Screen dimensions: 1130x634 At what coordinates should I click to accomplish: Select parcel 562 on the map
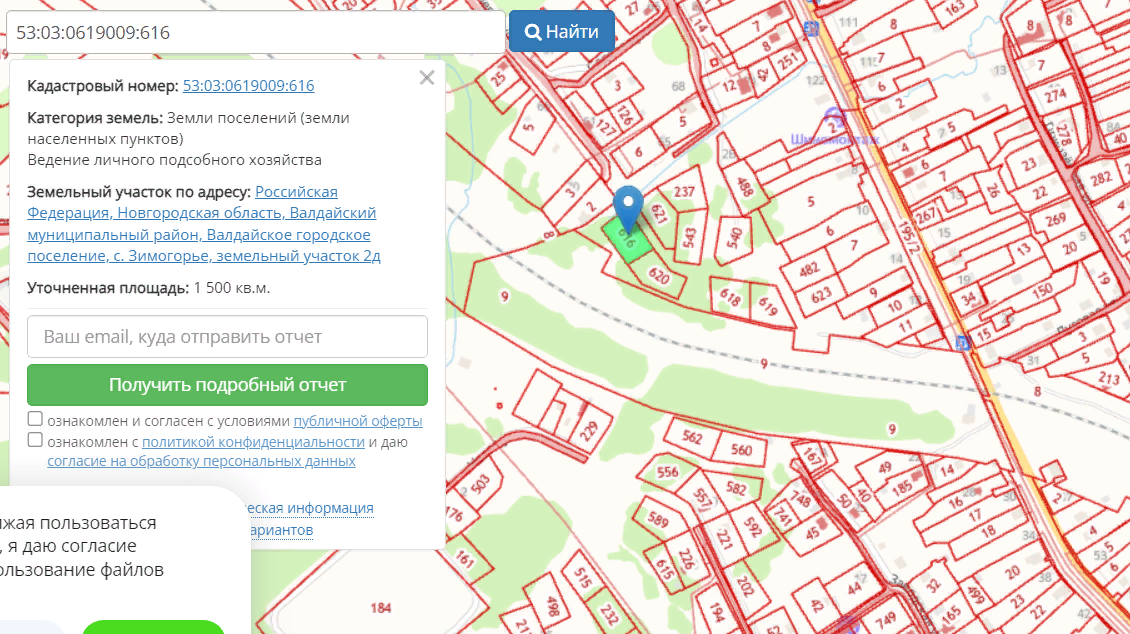692,437
